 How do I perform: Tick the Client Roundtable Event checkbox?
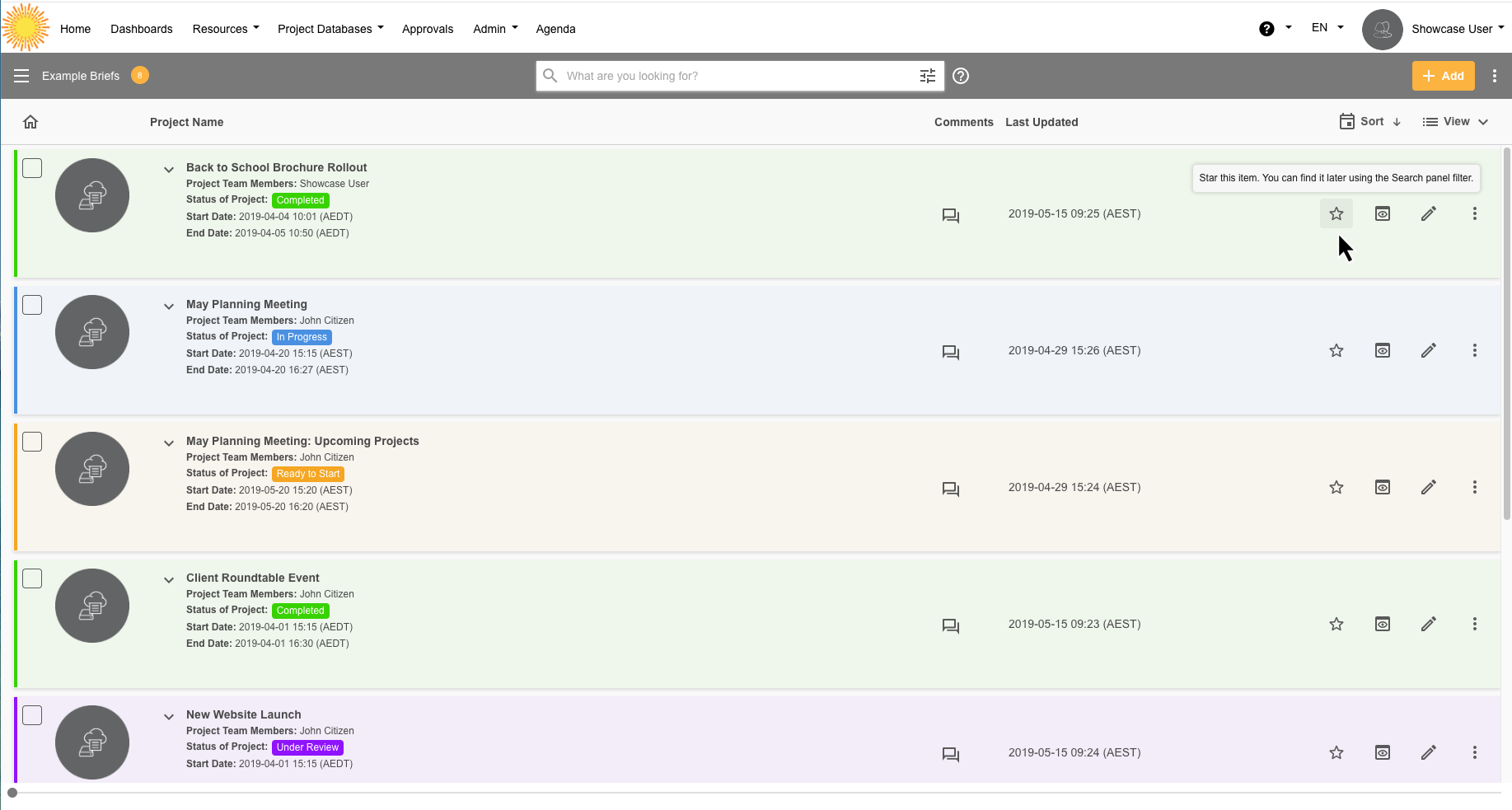[32, 578]
